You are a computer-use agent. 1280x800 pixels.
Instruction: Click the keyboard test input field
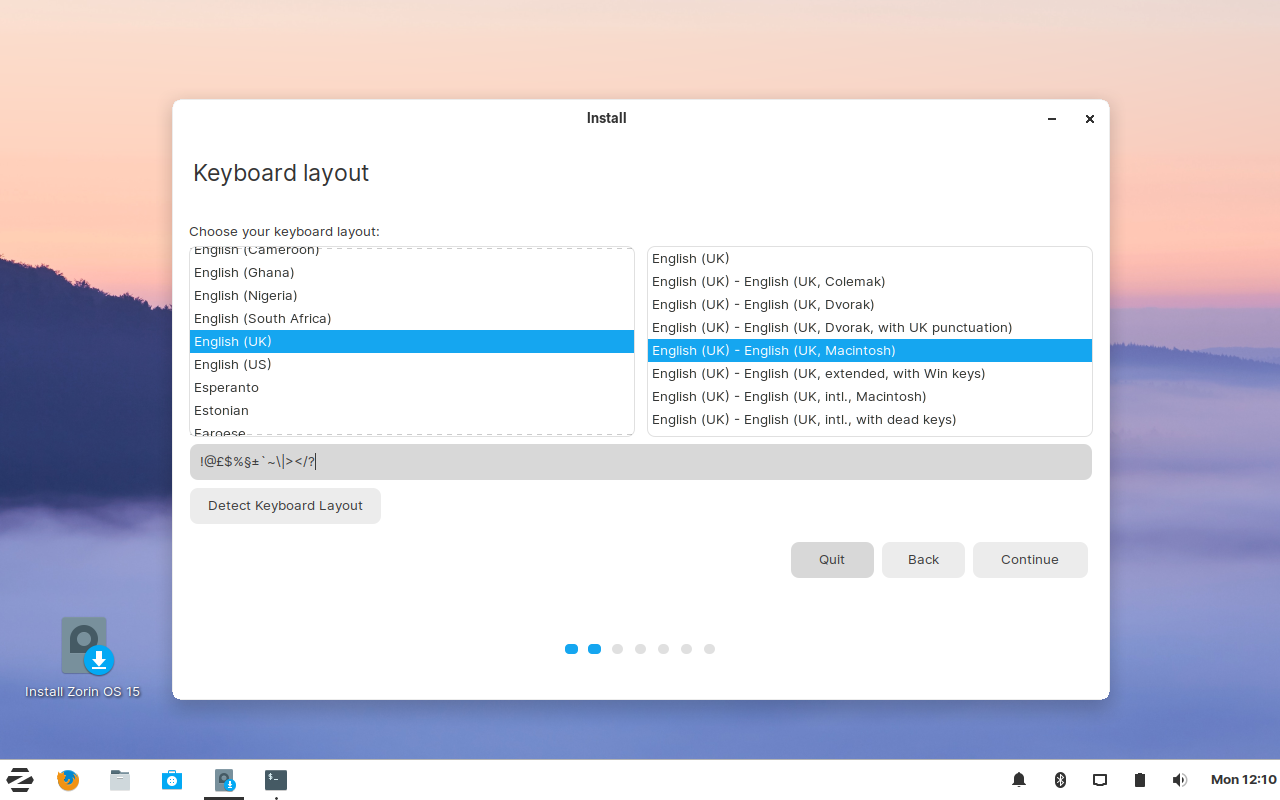tap(641, 462)
